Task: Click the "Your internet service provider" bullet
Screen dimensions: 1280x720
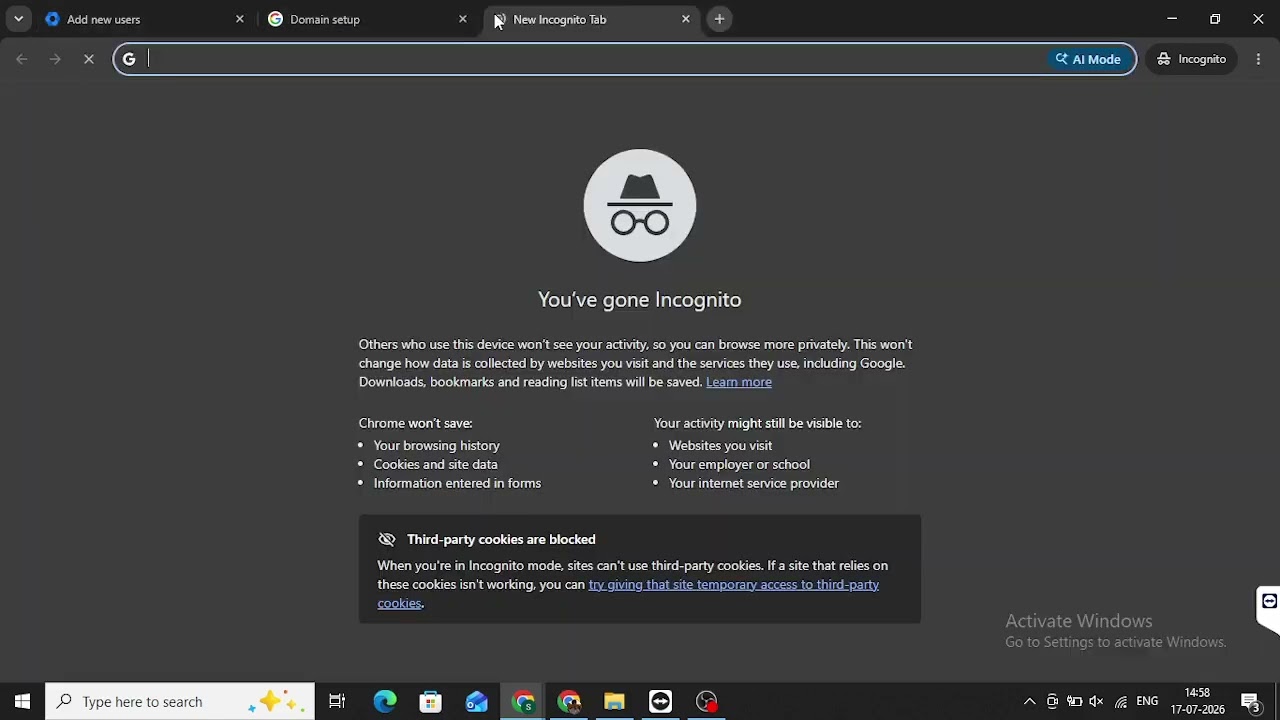Action: [x=753, y=483]
